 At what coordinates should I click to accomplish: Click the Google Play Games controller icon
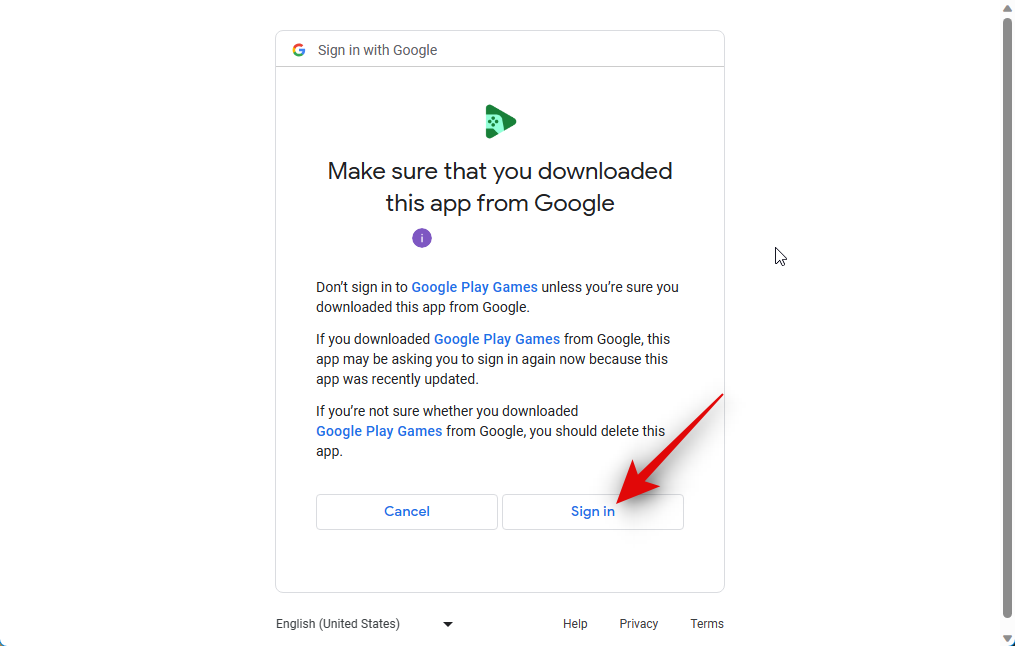[x=500, y=122]
